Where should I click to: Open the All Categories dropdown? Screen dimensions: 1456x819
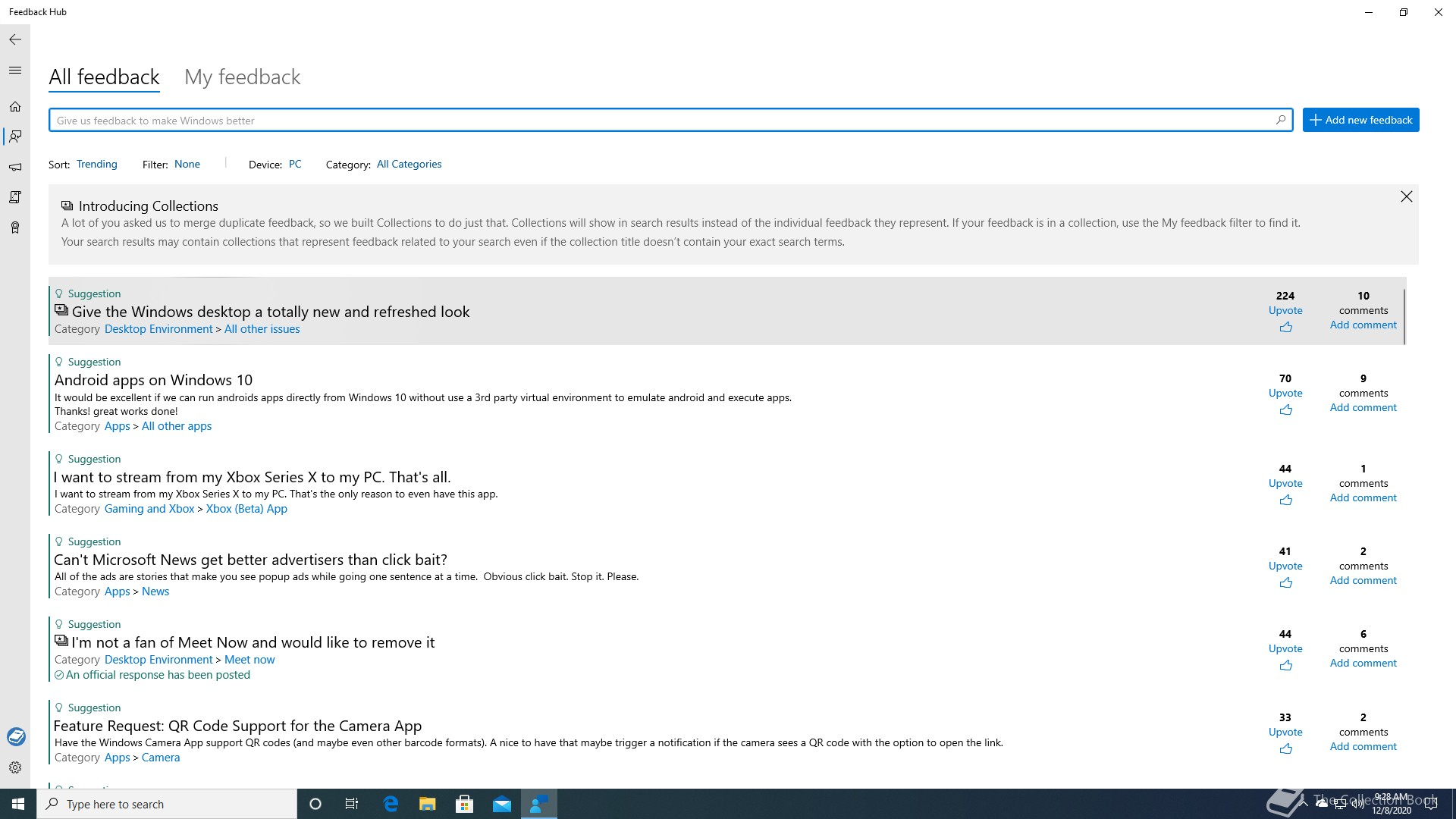[409, 164]
